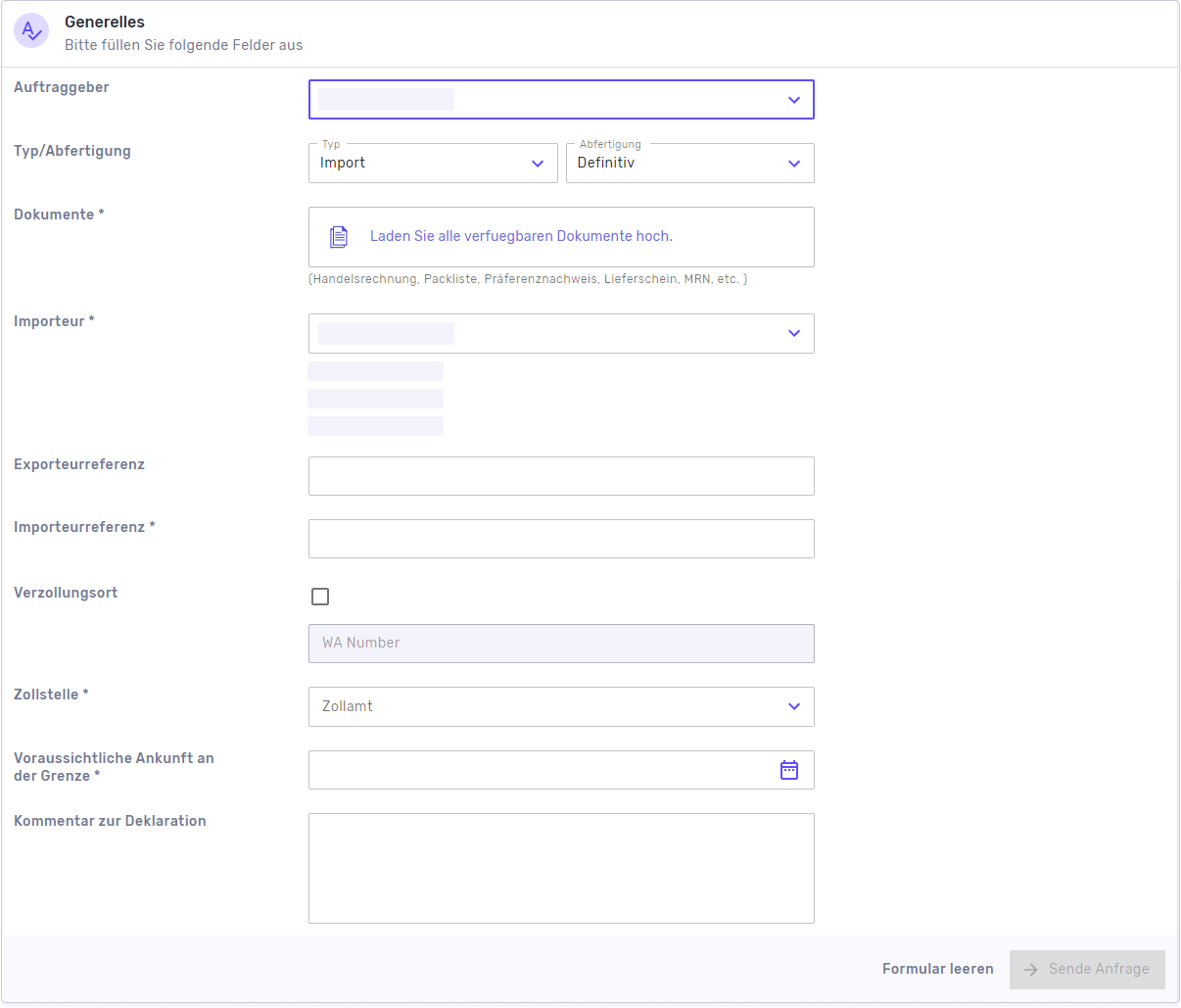Click the Generelles section avatar icon
Screen dimensions: 1181x1008
tap(31, 30)
